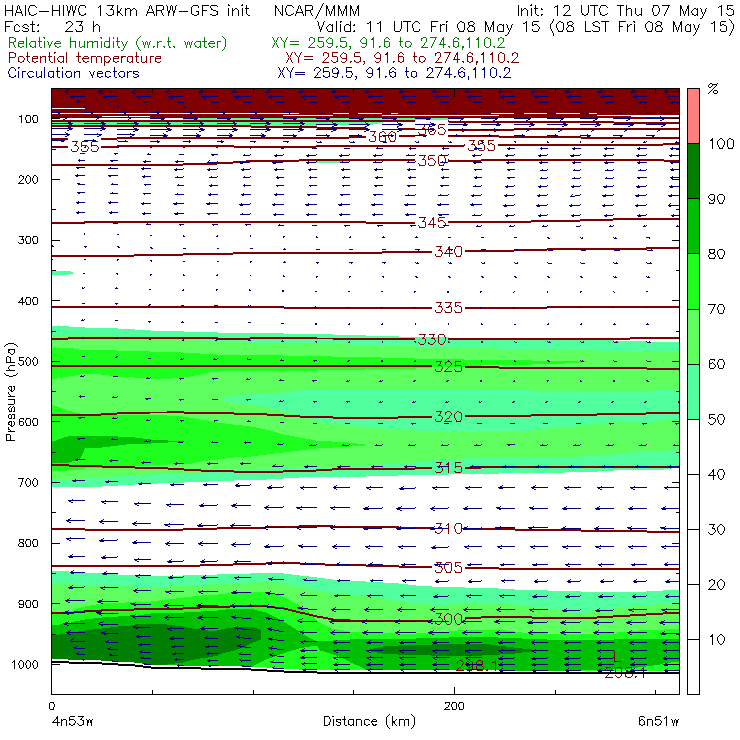Viewport: 740px width, 740px height.
Task: Click the '400' pressure axis tick label
Action: click(28, 301)
